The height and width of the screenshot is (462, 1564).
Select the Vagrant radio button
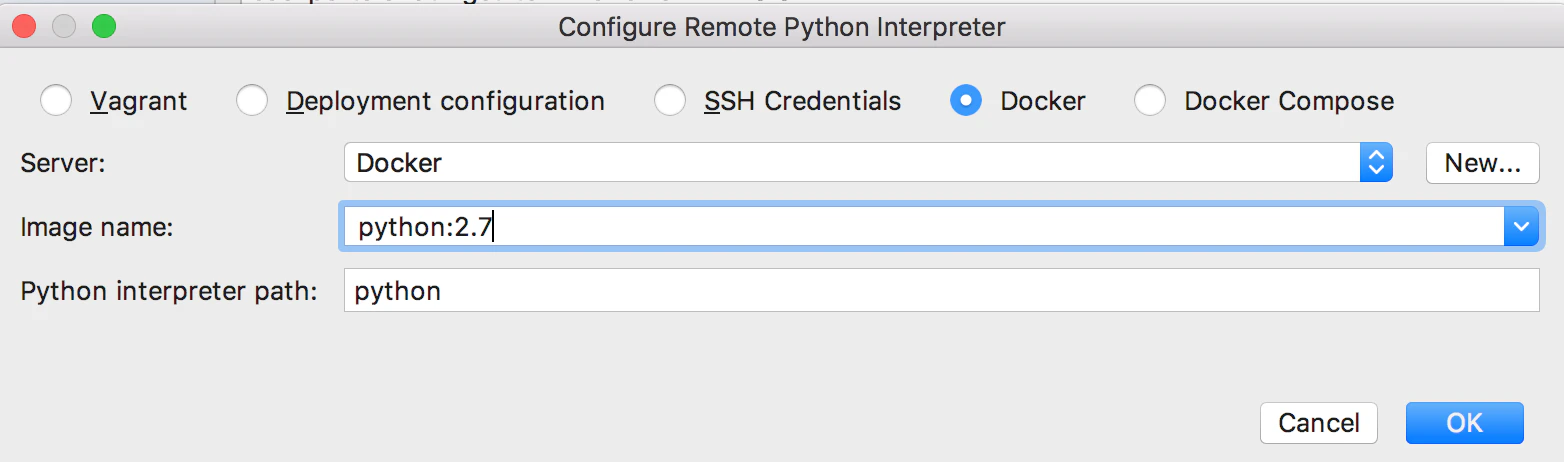(56, 101)
